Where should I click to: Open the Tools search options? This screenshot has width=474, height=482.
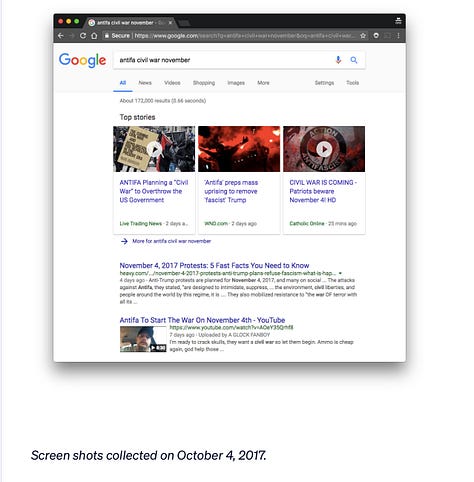[352, 83]
